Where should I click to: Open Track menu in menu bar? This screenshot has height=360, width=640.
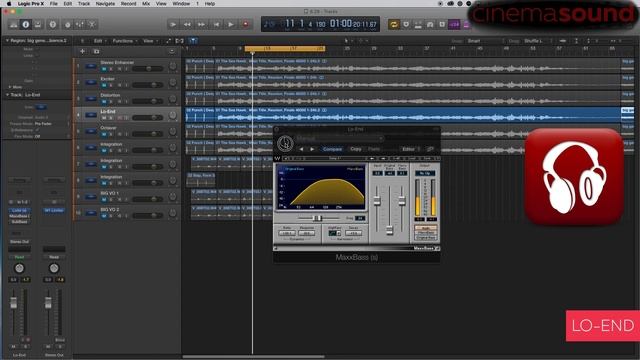(x=84, y=4)
